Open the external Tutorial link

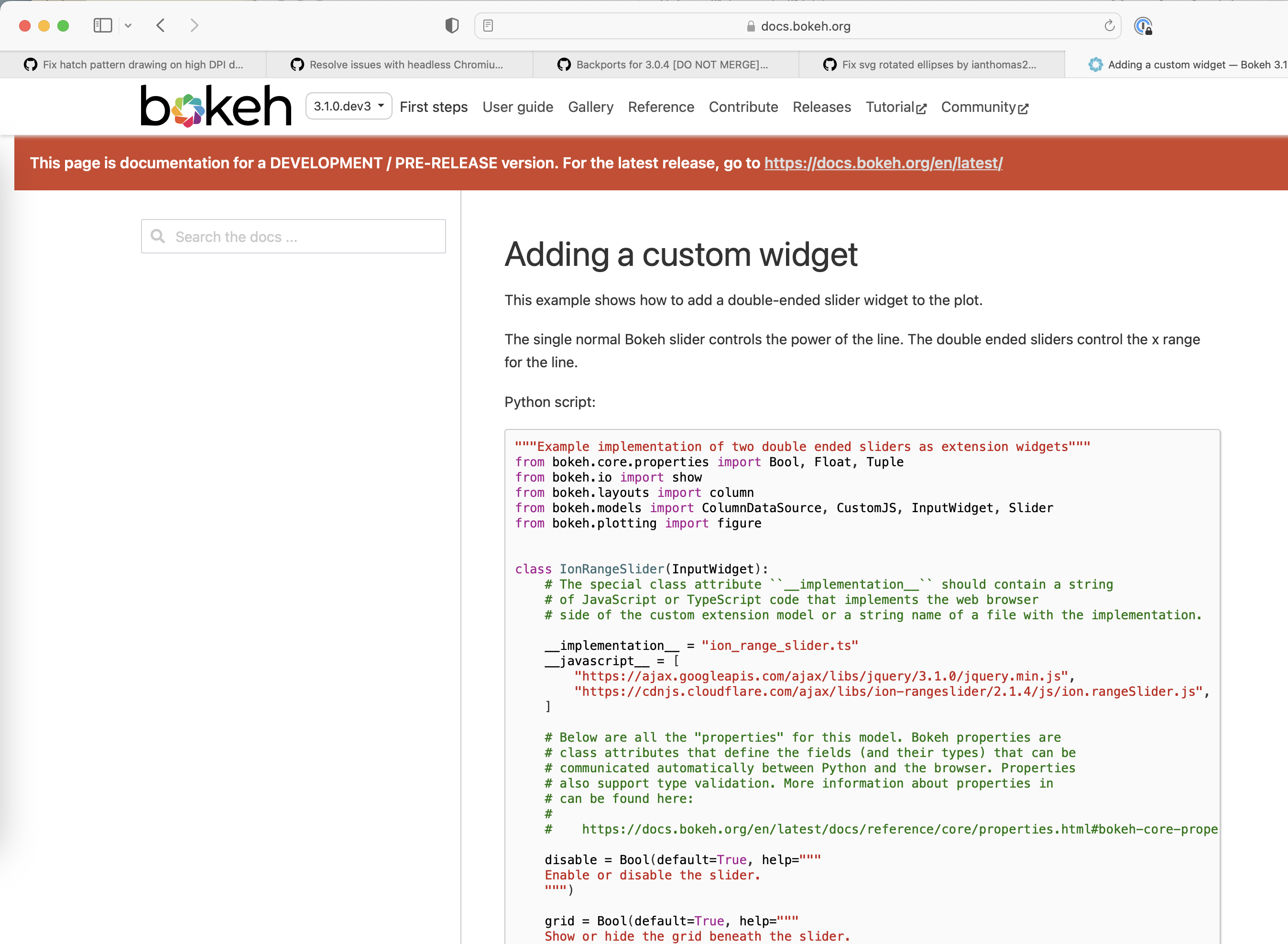(x=895, y=108)
